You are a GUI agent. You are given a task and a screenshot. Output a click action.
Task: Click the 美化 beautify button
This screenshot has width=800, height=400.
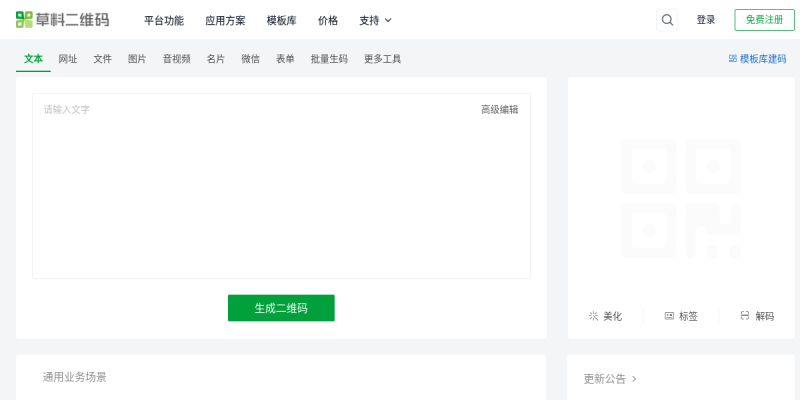coord(605,316)
